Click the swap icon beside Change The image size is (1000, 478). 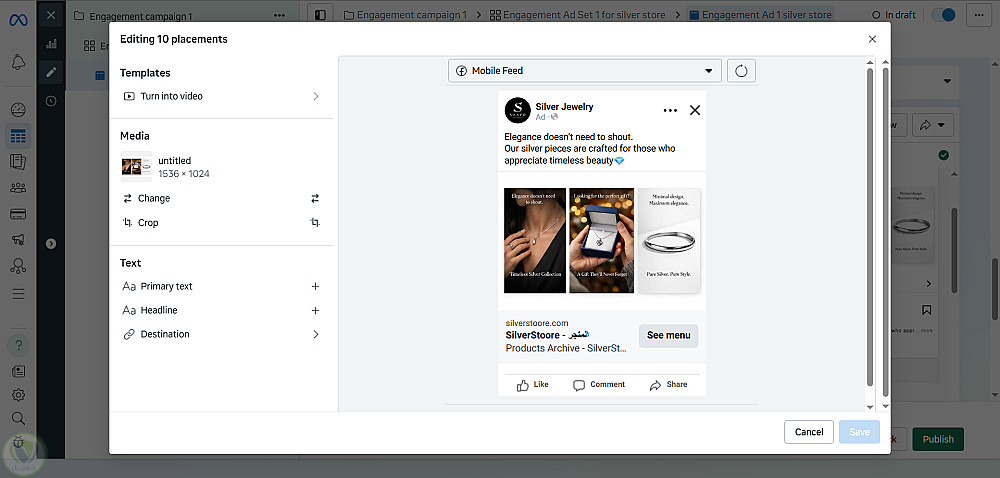pos(314,198)
